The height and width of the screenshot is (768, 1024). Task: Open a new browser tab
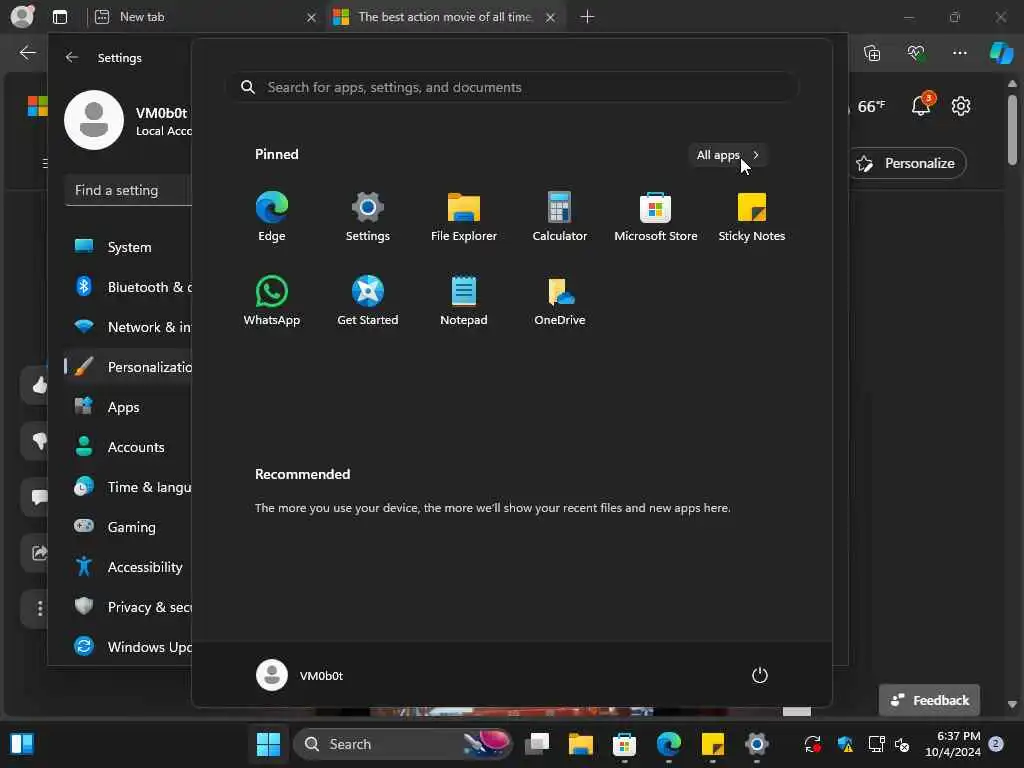[587, 17]
